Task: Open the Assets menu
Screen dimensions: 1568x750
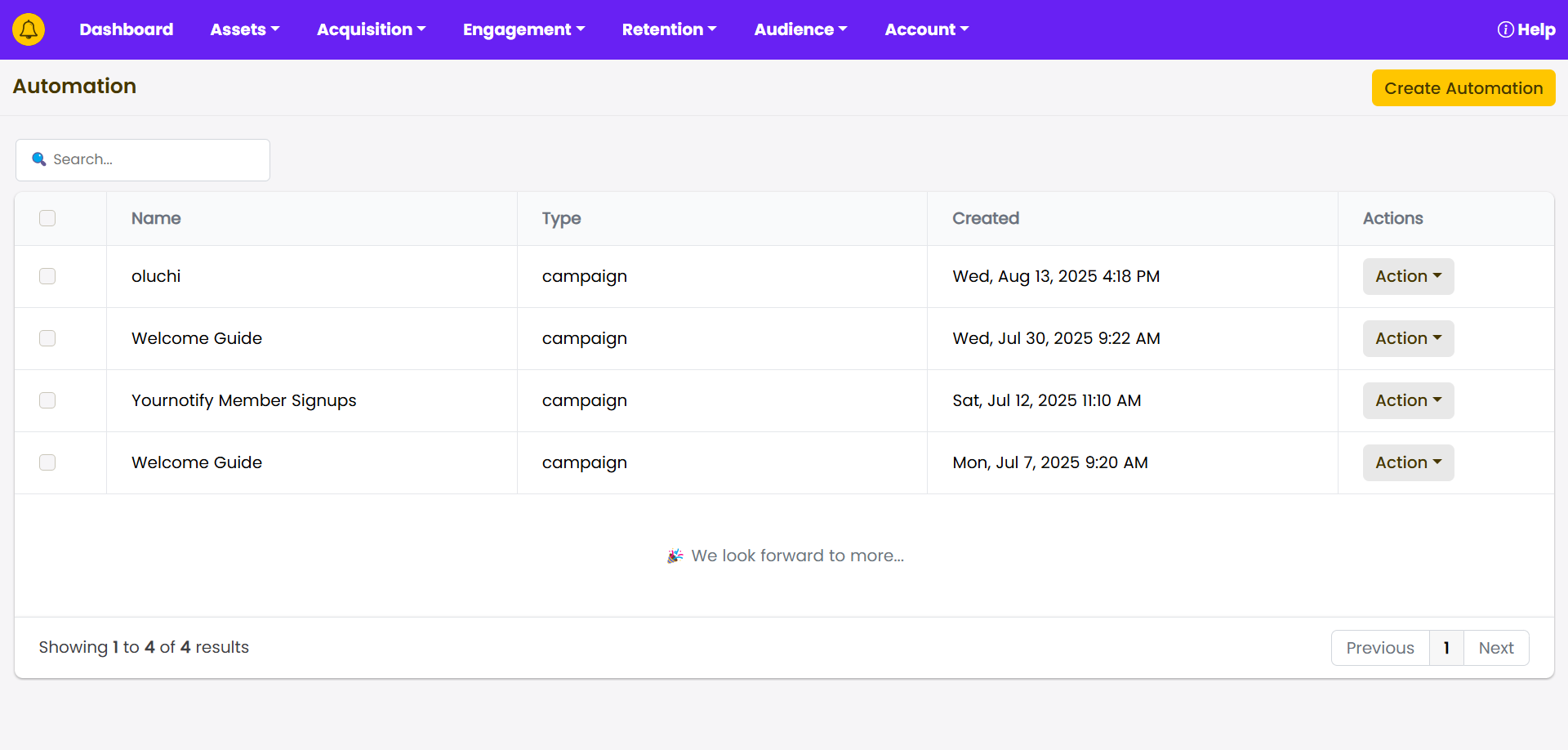Action: pos(244,29)
